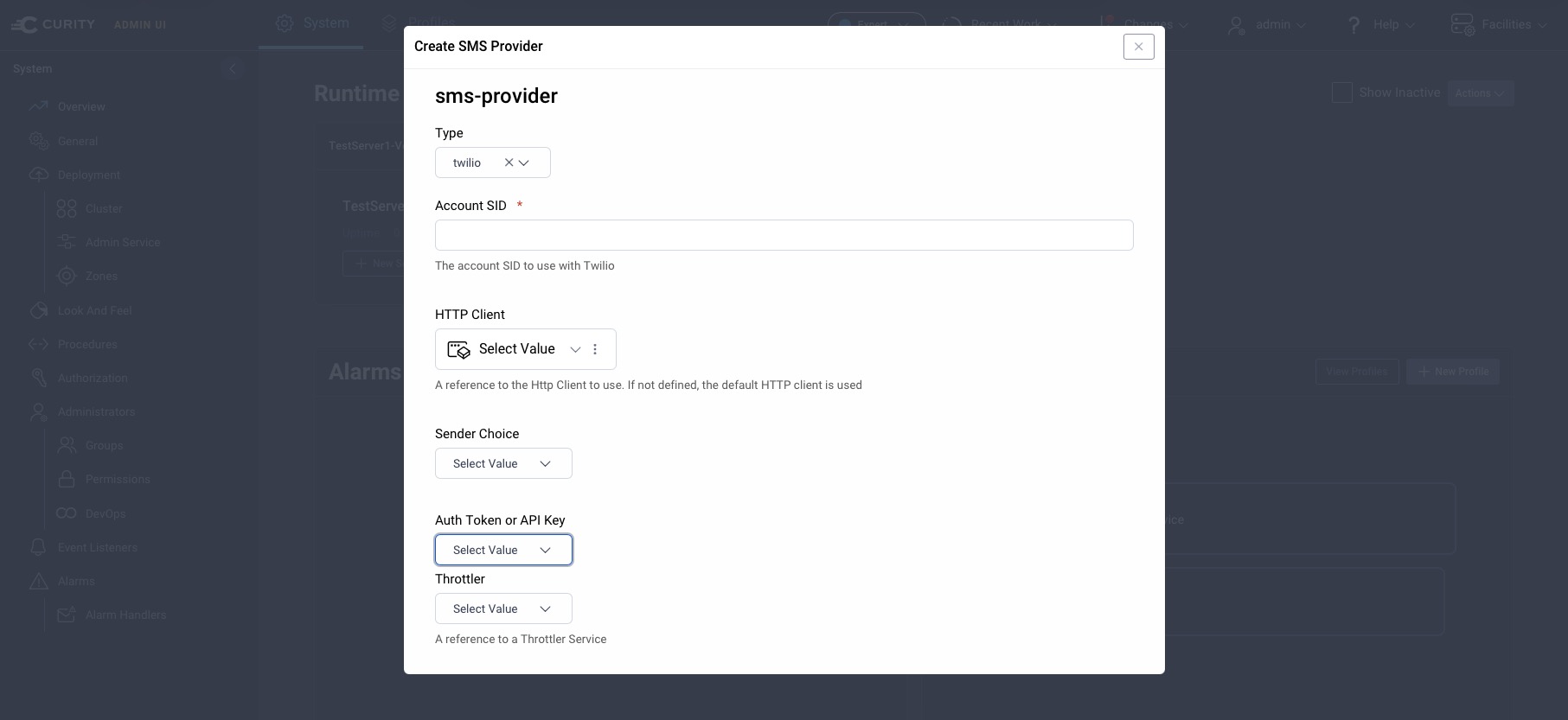Open Deployment in the sidebar
The width and height of the screenshot is (1568, 720).
coord(89,175)
